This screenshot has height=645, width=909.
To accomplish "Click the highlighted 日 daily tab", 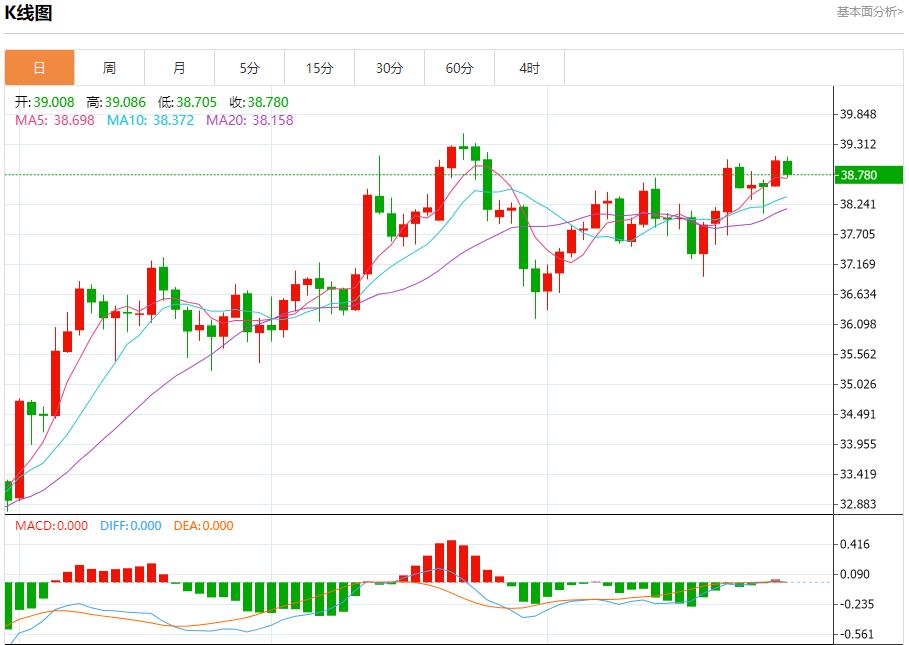I will pos(39,67).
